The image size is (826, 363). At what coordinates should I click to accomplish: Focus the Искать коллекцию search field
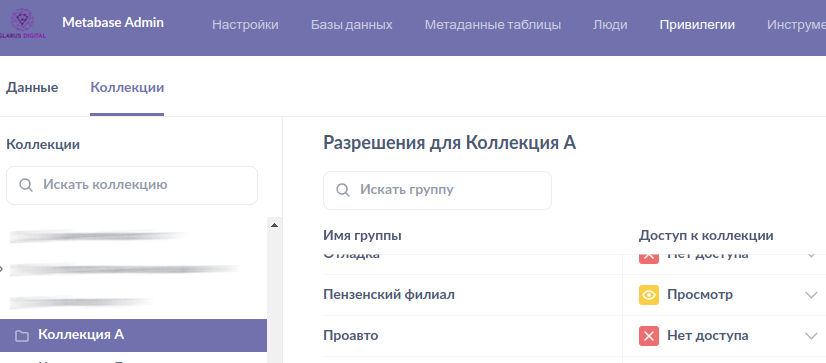(132, 185)
